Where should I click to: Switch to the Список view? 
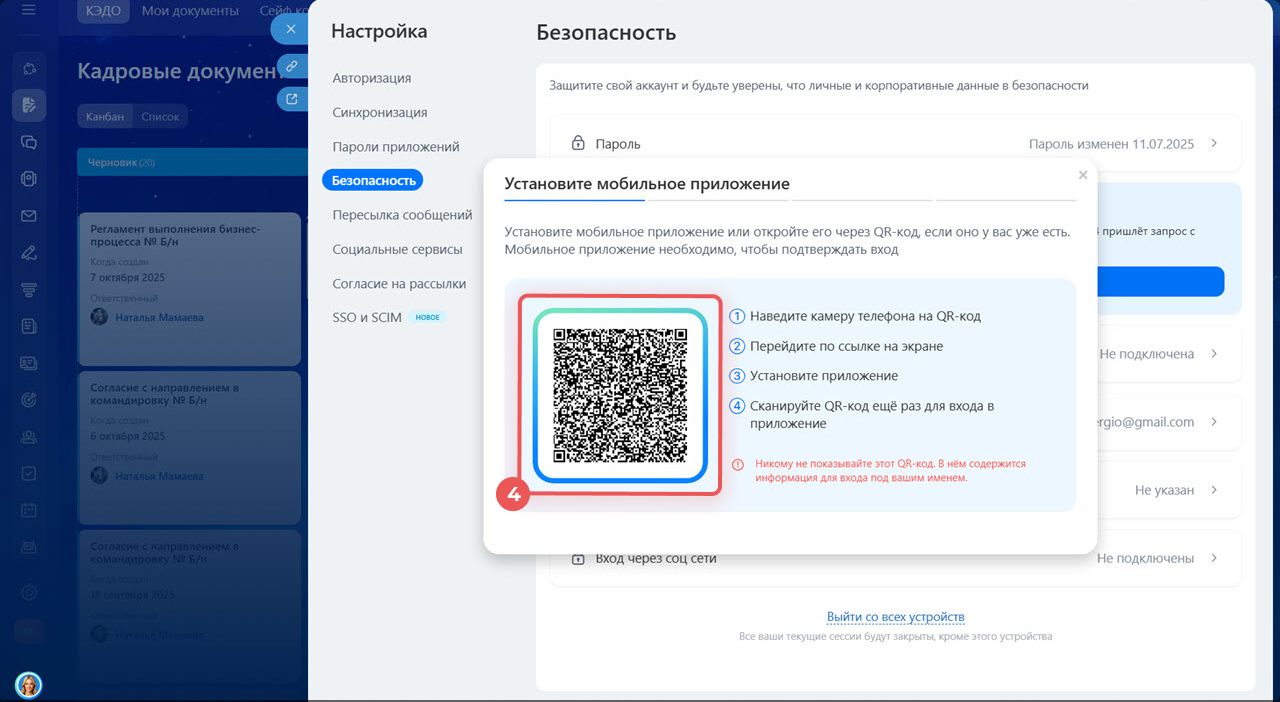click(160, 117)
